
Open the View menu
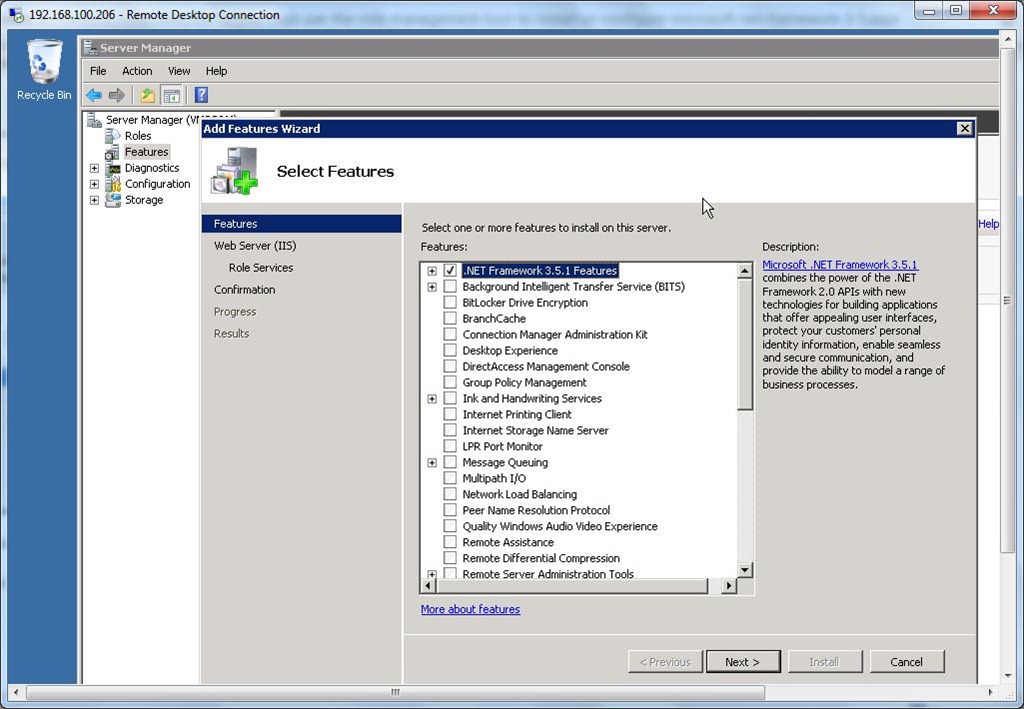(179, 71)
